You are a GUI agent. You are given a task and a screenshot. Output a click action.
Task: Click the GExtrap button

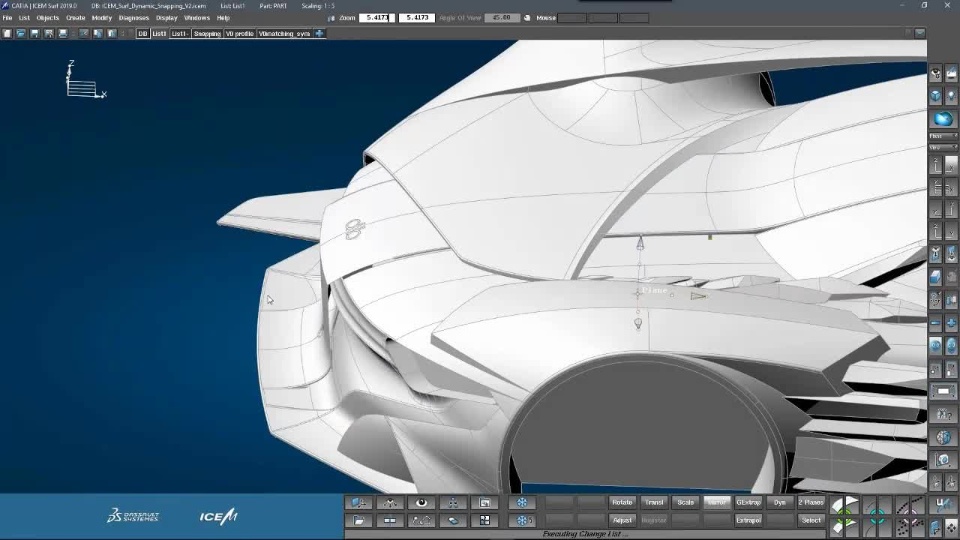748,502
